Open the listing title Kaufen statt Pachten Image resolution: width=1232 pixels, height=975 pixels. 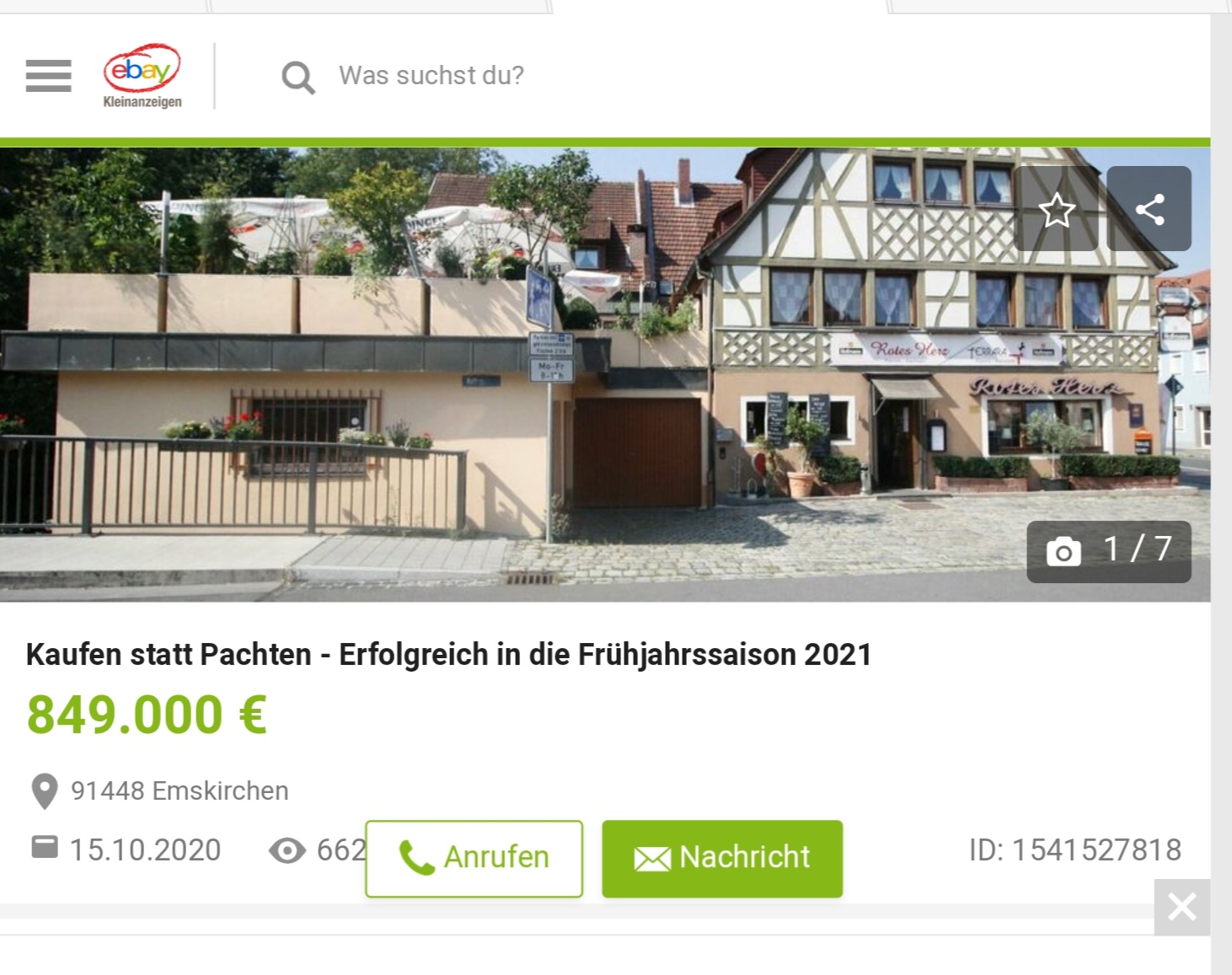pyautogui.click(x=449, y=654)
